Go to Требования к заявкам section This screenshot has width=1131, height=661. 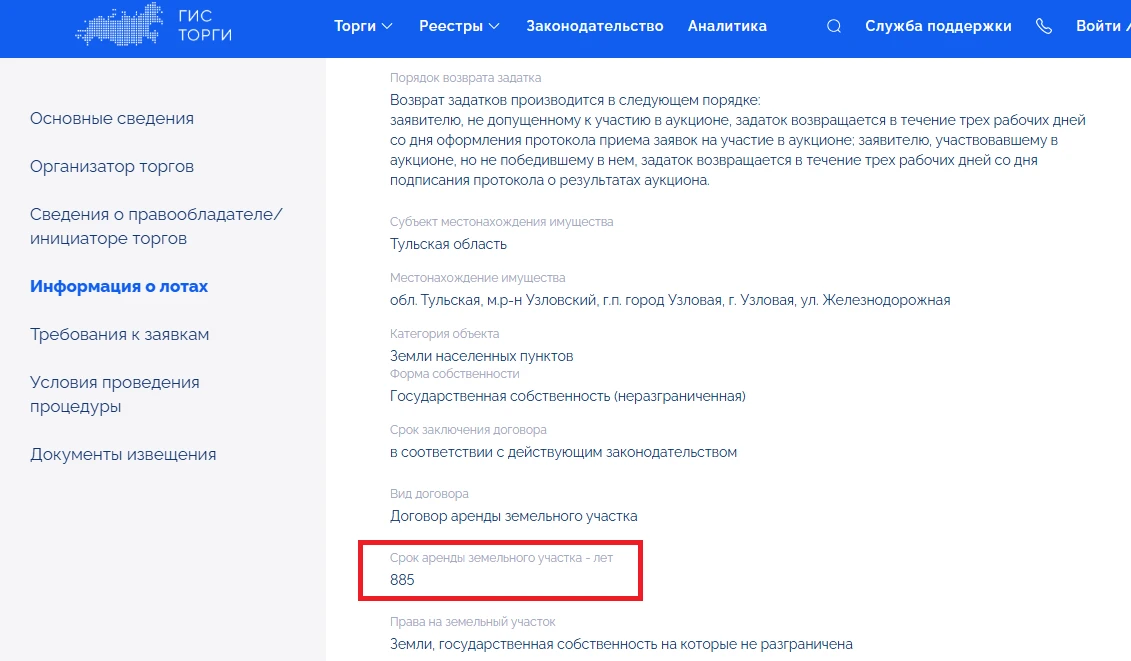tap(120, 335)
